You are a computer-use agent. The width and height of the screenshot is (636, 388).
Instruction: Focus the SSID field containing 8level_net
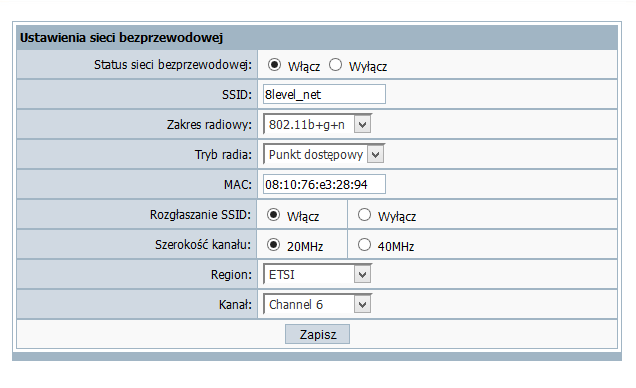click(324, 94)
